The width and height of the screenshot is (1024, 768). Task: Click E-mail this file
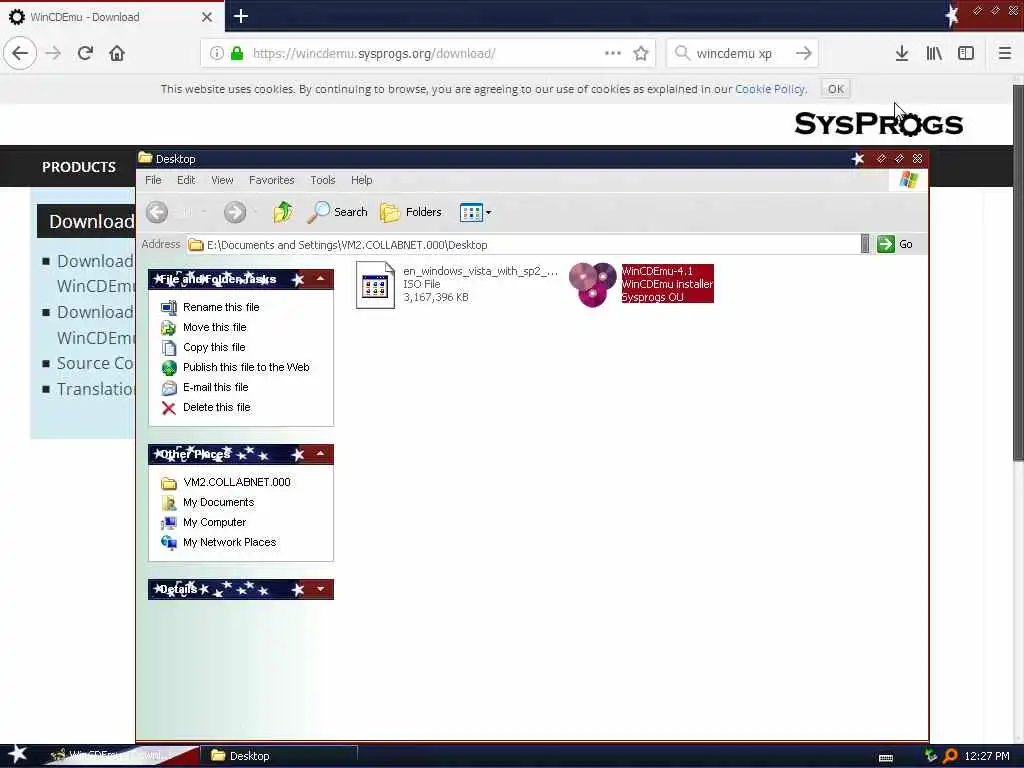216,387
